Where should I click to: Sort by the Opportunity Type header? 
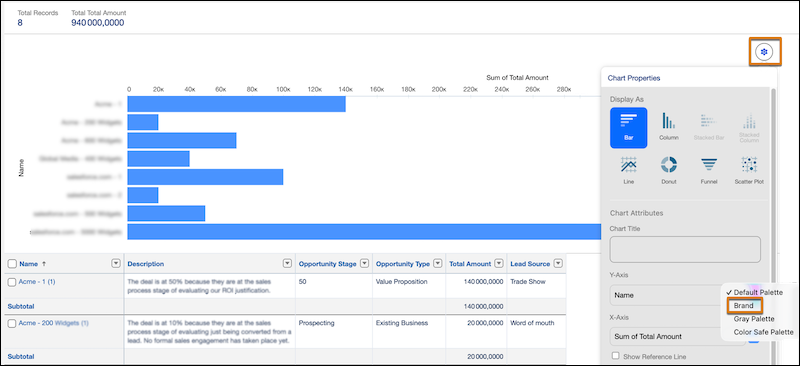[403, 264]
